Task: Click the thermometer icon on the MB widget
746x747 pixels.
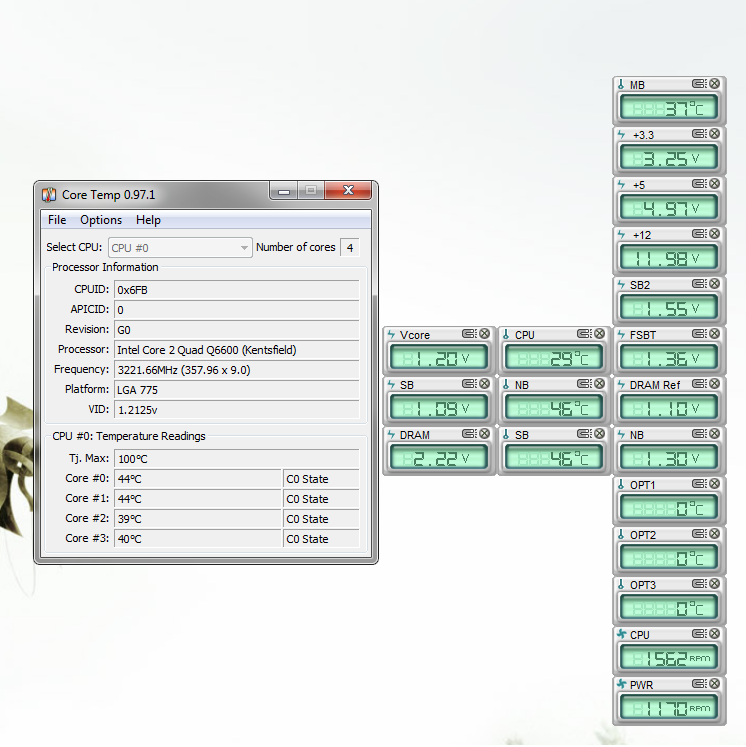Action: click(x=621, y=84)
